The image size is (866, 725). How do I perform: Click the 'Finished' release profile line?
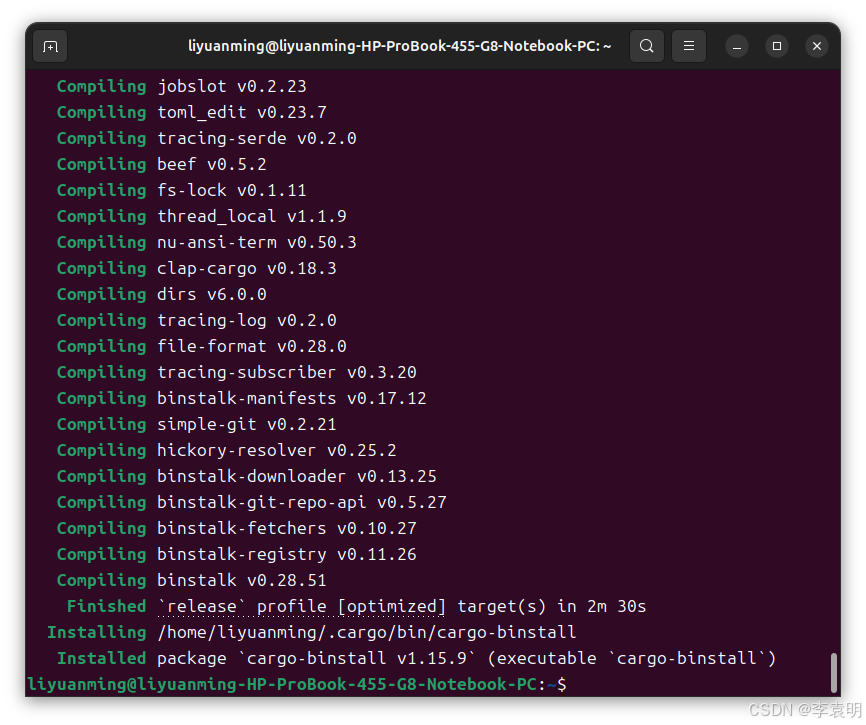click(x=356, y=606)
